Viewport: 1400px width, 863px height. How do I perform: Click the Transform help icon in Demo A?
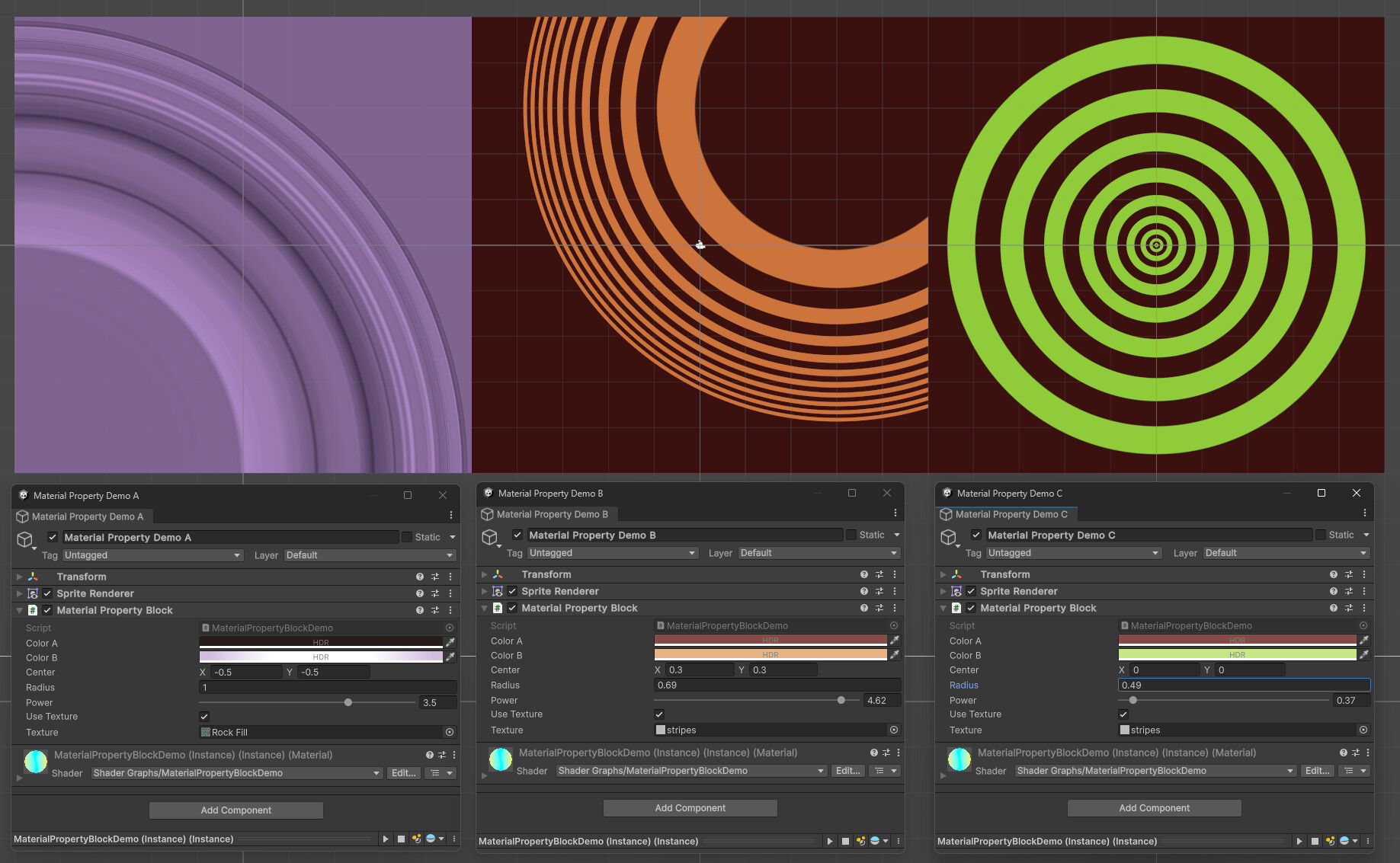418,577
